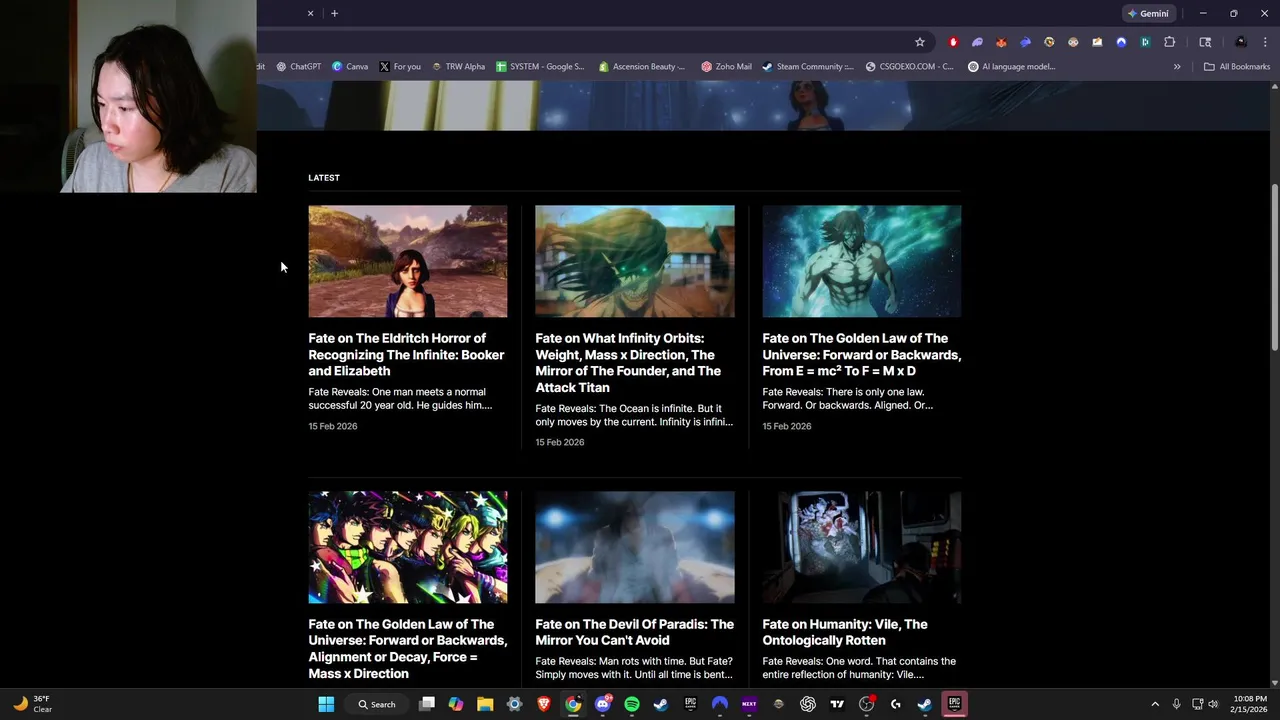Image resolution: width=1280 pixels, height=720 pixels.
Task: Open the X 'For you' bookmark
Action: click(400, 67)
